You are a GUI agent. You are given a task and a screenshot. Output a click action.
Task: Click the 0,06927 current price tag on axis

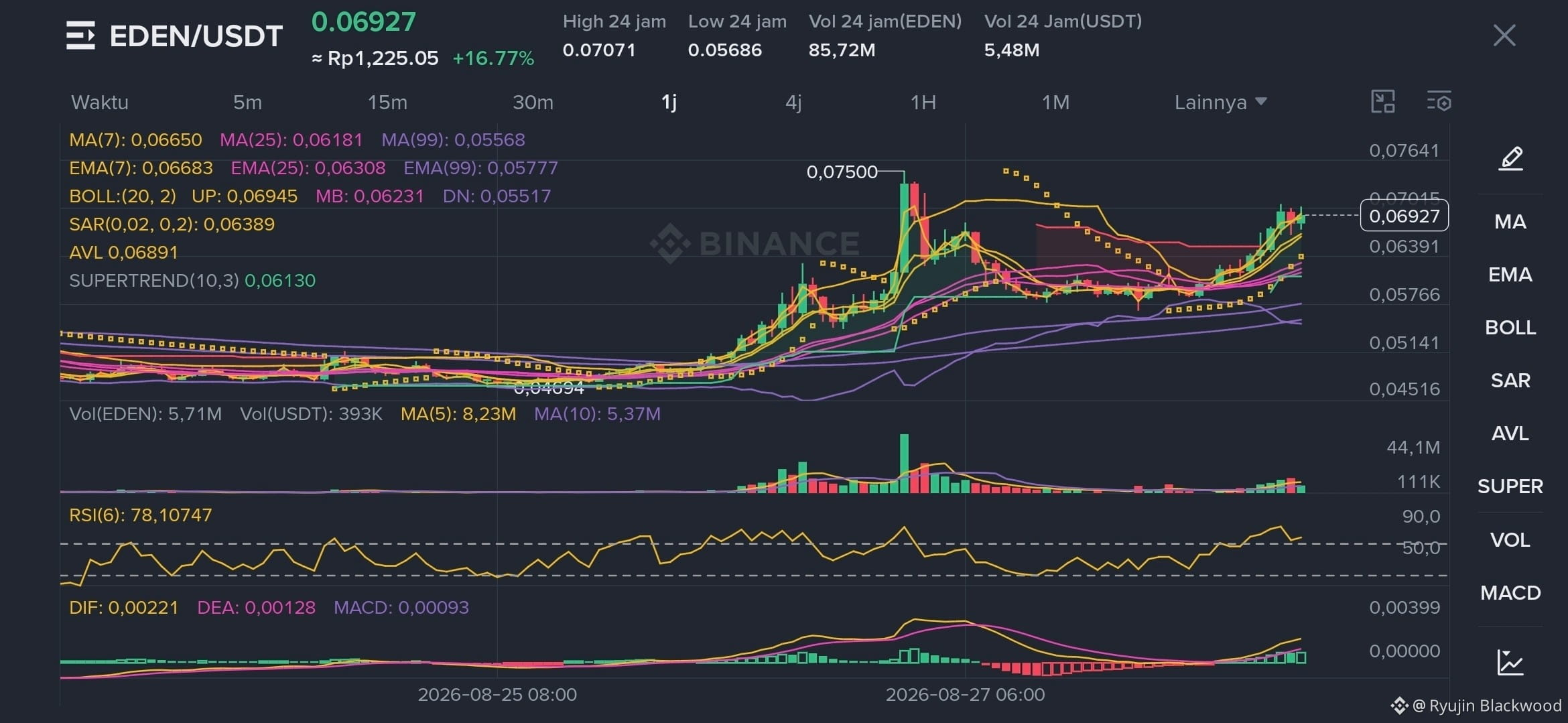[x=1404, y=216]
